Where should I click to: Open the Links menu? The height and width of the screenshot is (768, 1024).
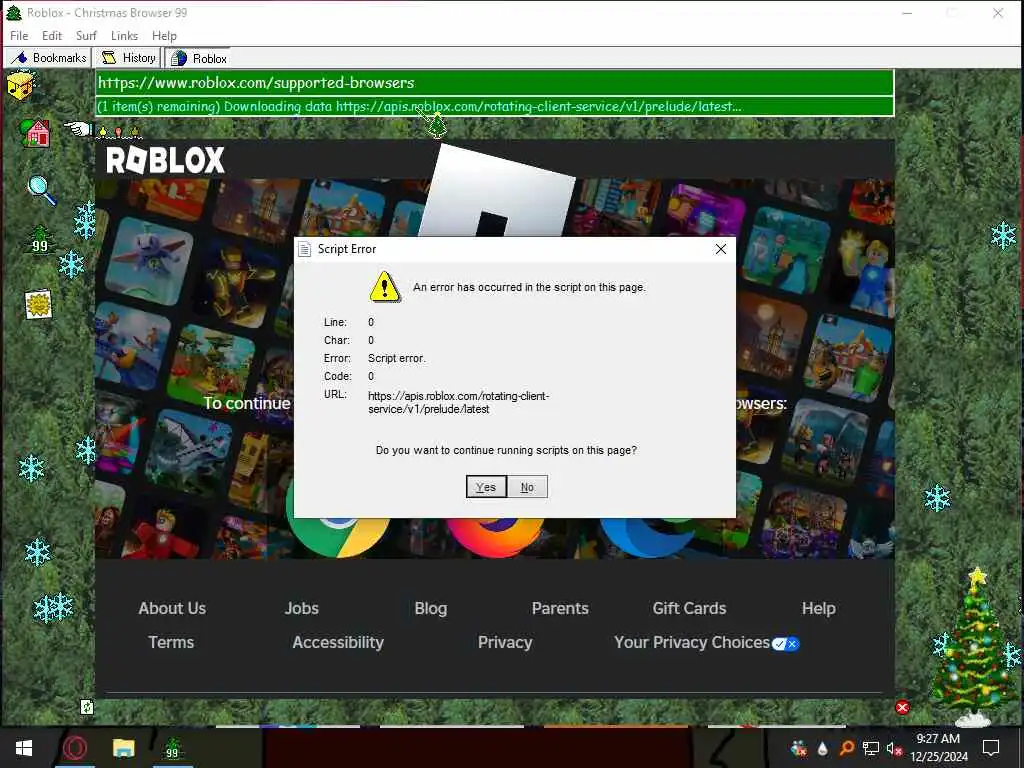[x=124, y=36]
